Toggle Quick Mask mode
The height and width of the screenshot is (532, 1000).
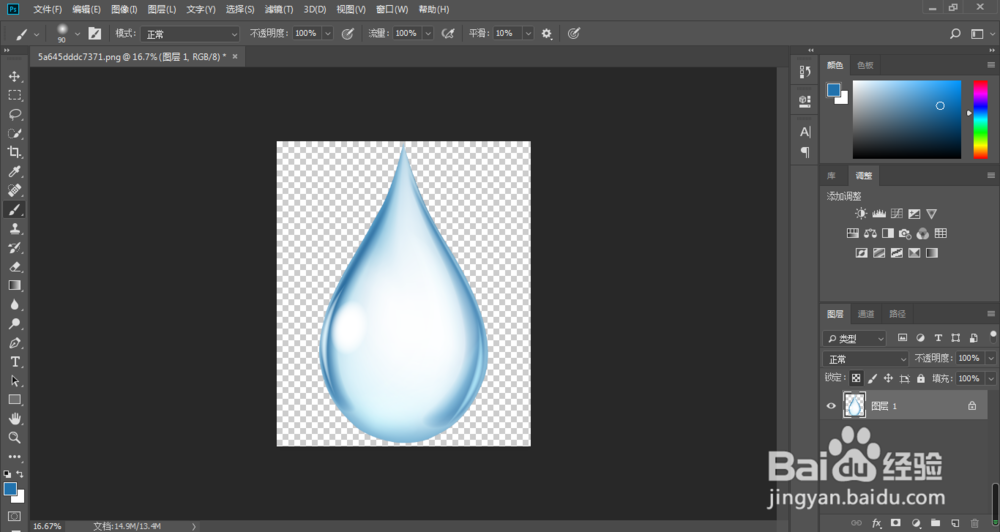click(x=14, y=515)
